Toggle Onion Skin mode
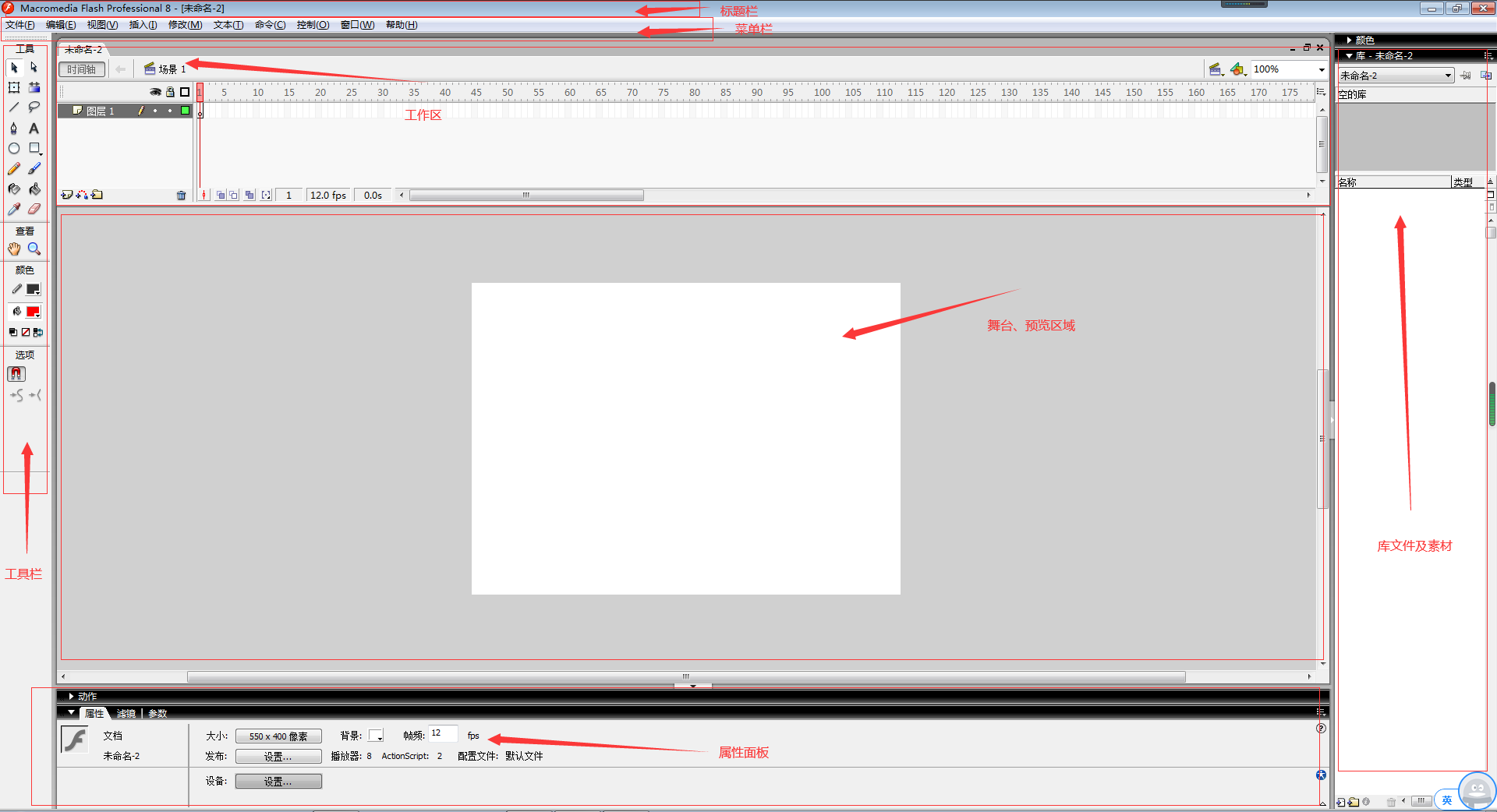Screen dimensions: 1497x812 tap(221, 195)
